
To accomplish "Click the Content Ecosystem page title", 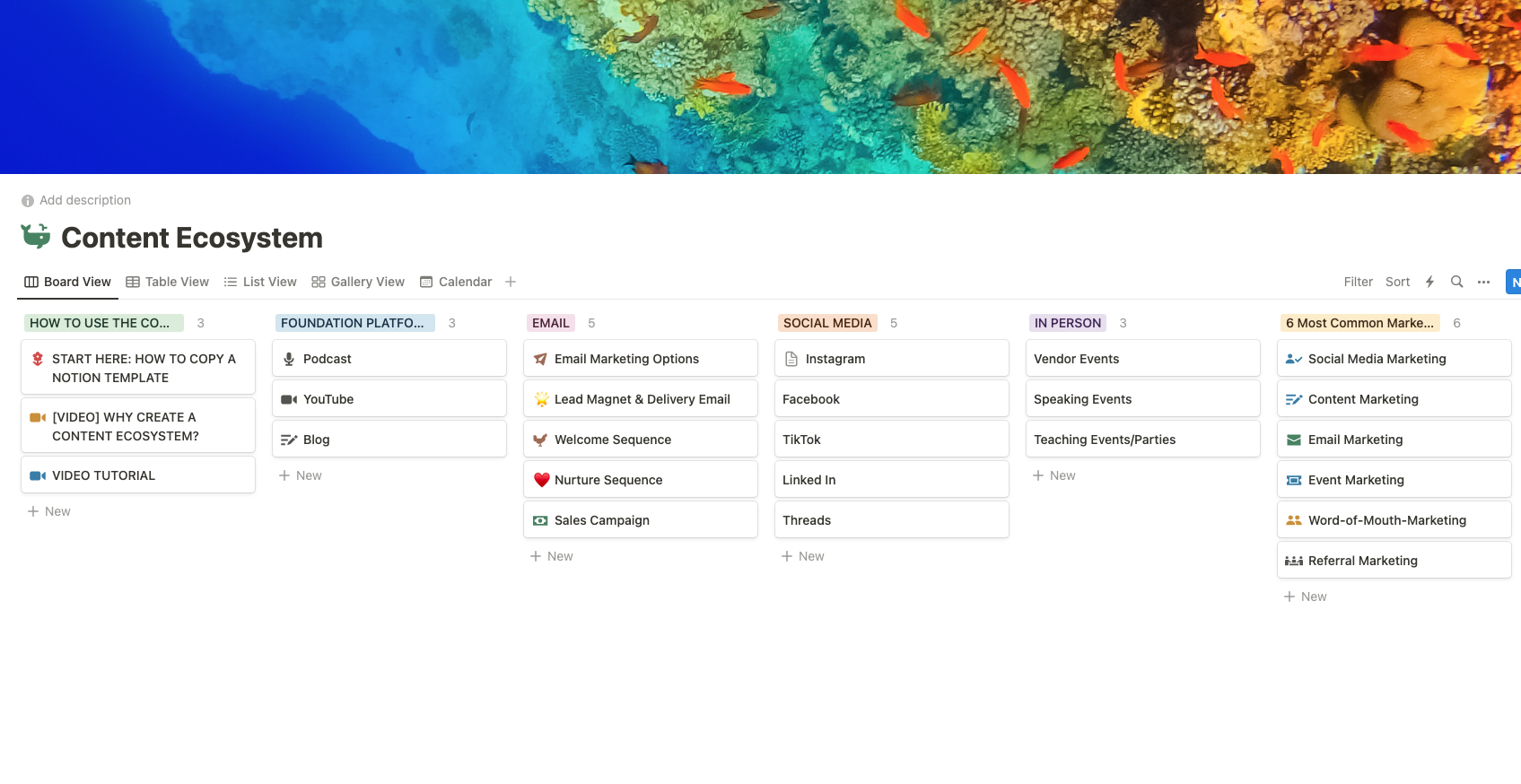I will click(x=192, y=238).
